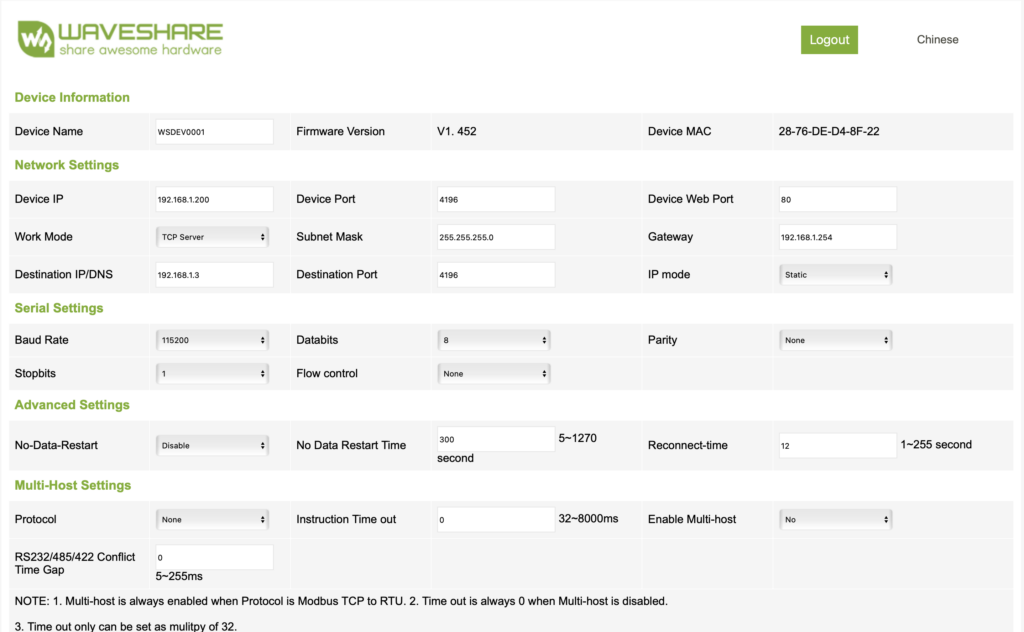Click MAC address 28-76-DE-D4-8F-22
This screenshot has width=1024, height=632.
click(x=829, y=131)
